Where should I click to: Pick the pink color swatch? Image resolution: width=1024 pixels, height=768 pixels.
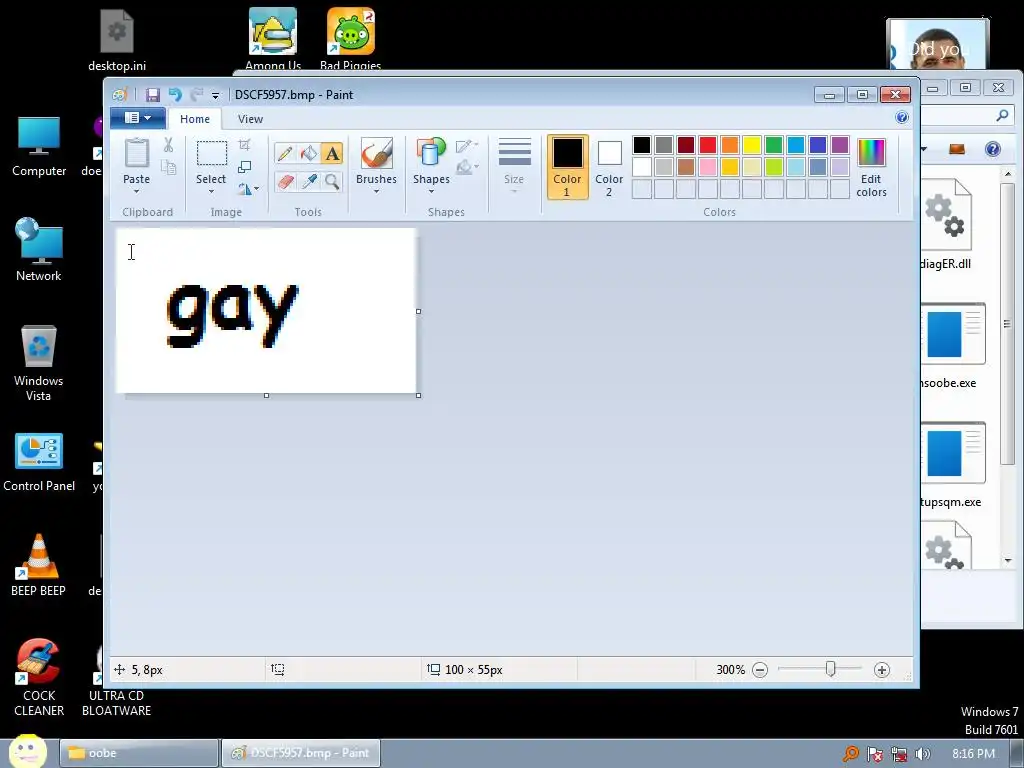tap(708, 167)
